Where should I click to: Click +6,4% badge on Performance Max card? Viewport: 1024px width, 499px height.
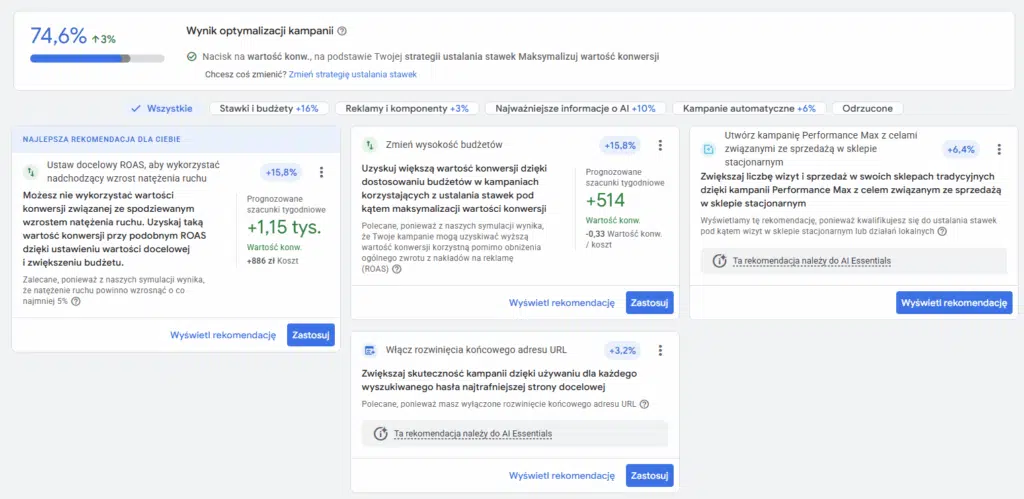[961, 150]
